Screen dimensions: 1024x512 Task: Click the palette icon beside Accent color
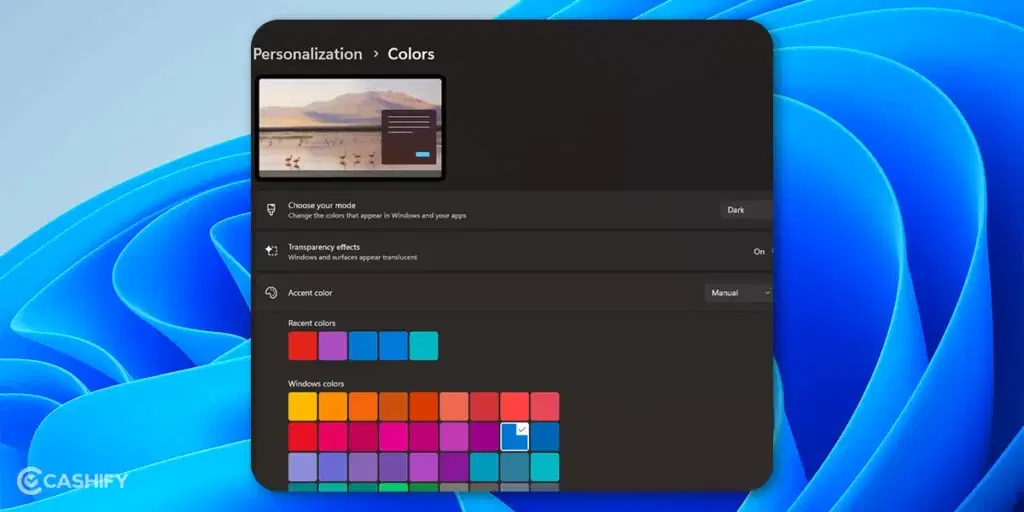tap(271, 293)
